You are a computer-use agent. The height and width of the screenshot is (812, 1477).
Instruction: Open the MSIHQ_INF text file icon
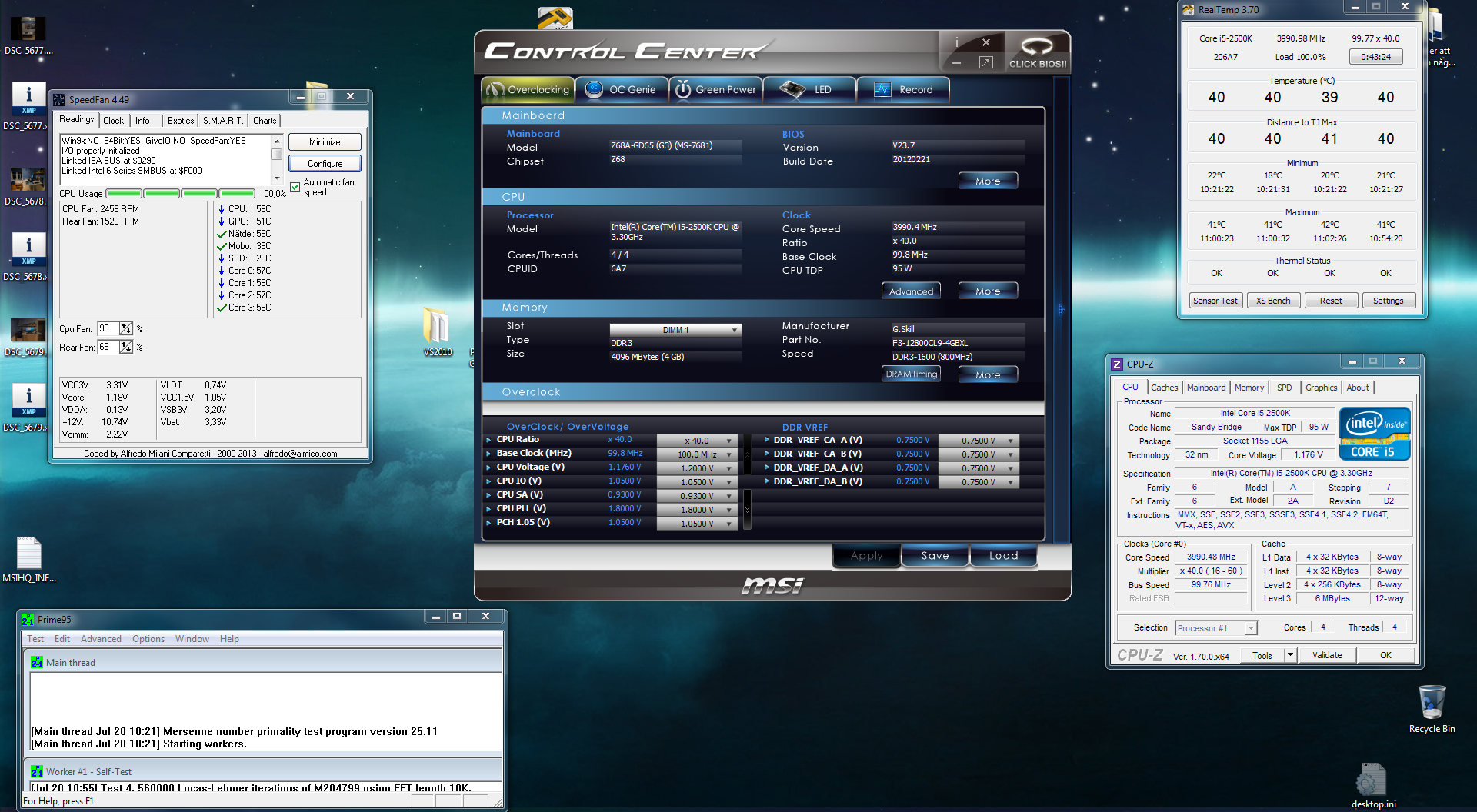(x=28, y=552)
